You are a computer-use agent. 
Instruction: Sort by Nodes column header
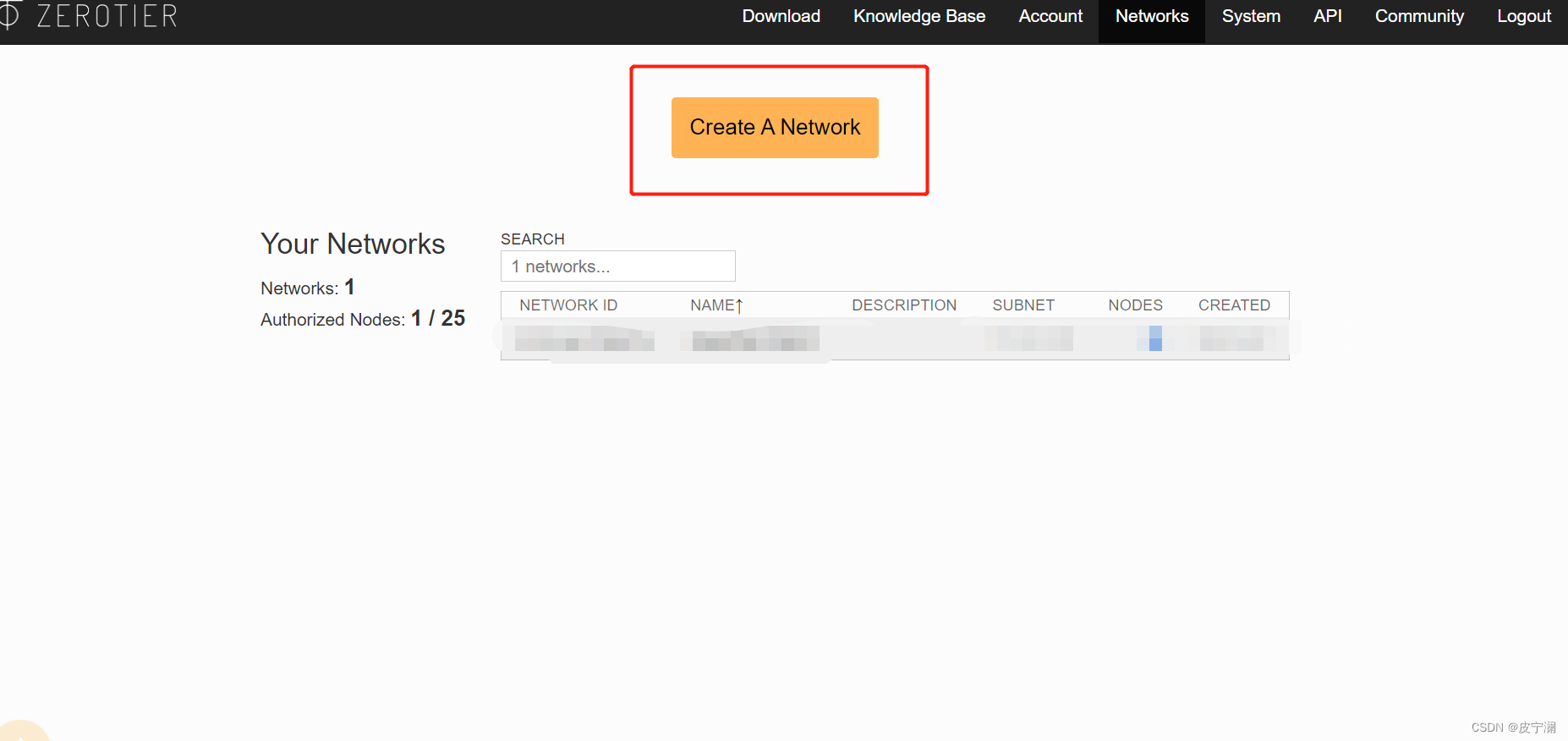(x=1135, y=305)
